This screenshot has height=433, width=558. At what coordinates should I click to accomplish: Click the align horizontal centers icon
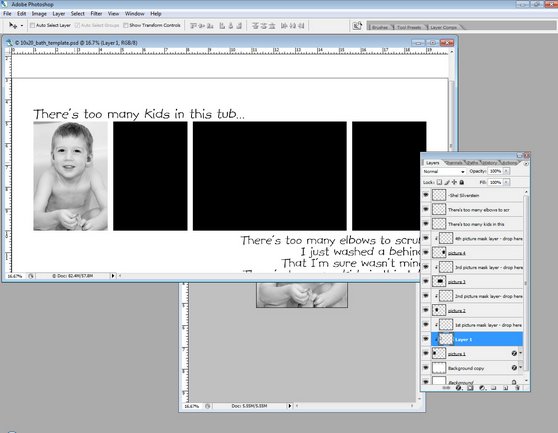231,26
